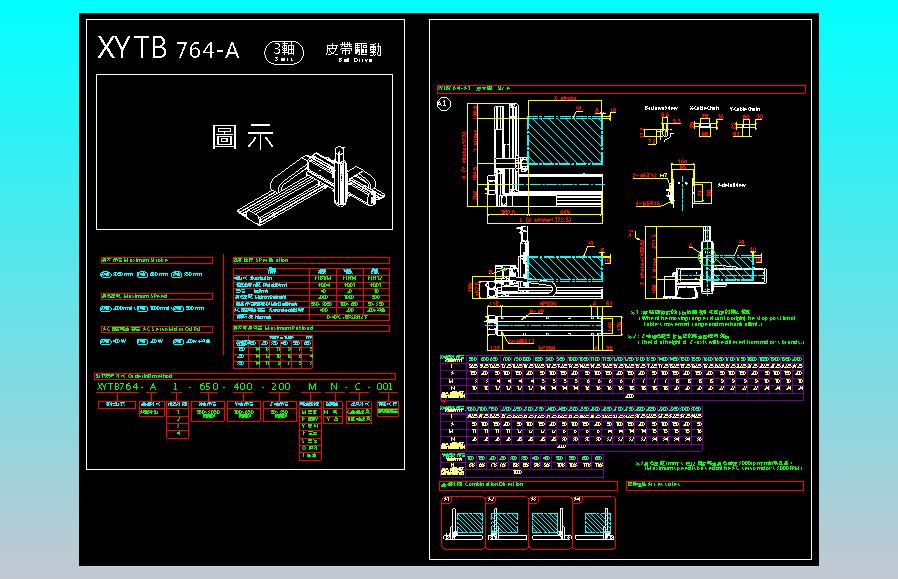Select the Maximum Speed section header
The height and width of the screenshot is (579, 898).
point(156,296)
